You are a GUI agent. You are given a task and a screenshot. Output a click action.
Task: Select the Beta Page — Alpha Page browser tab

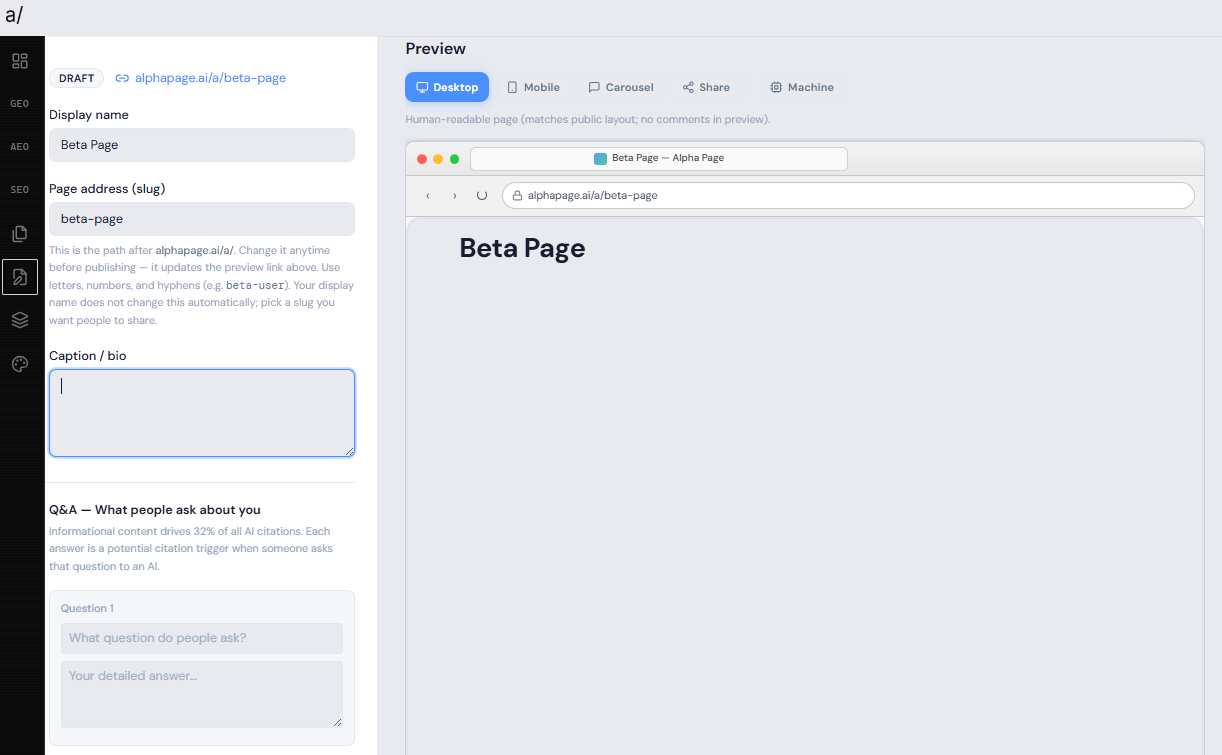click(x=659, y=159)
